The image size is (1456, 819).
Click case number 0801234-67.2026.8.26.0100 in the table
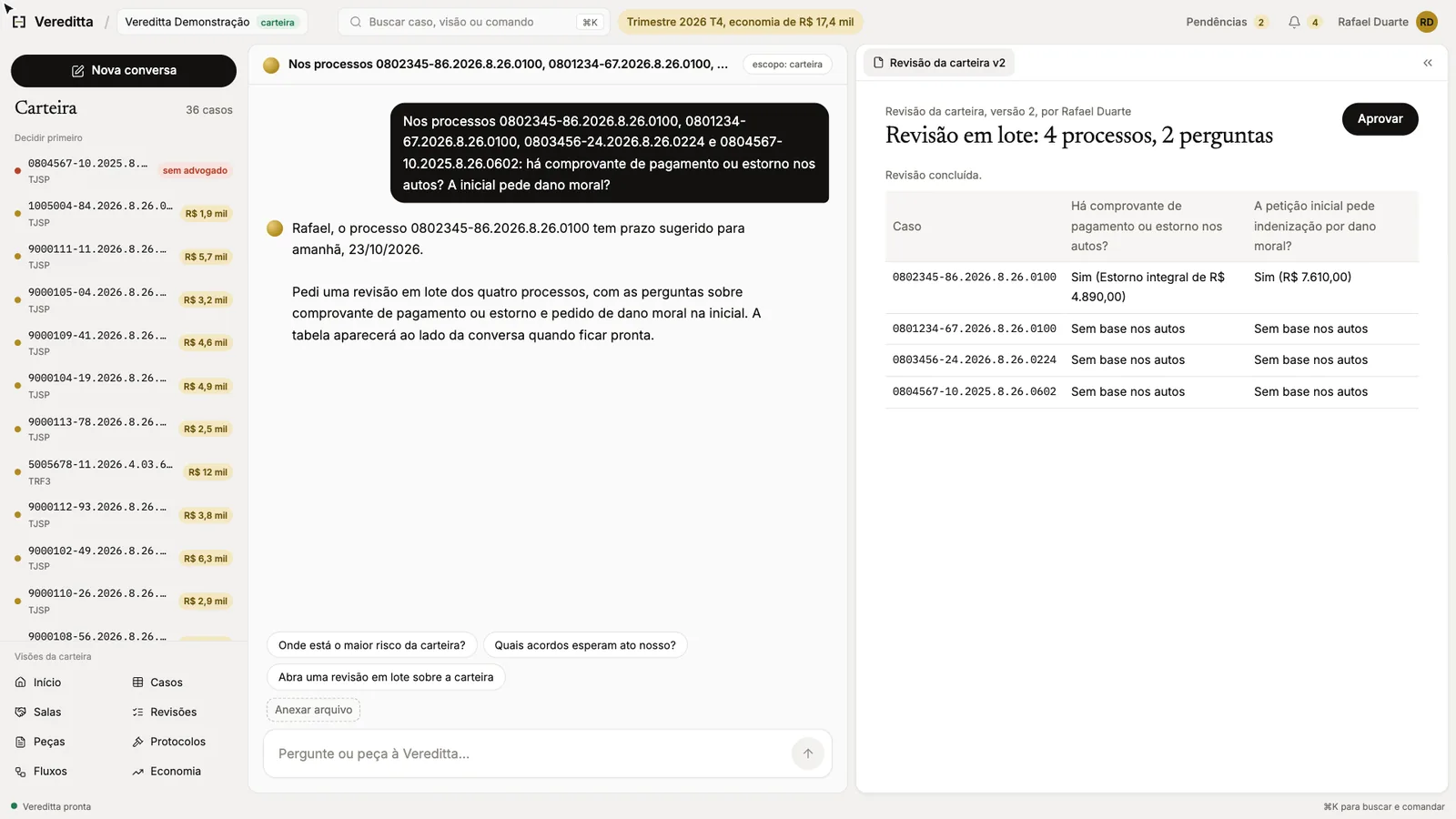(x=974, y=329)
